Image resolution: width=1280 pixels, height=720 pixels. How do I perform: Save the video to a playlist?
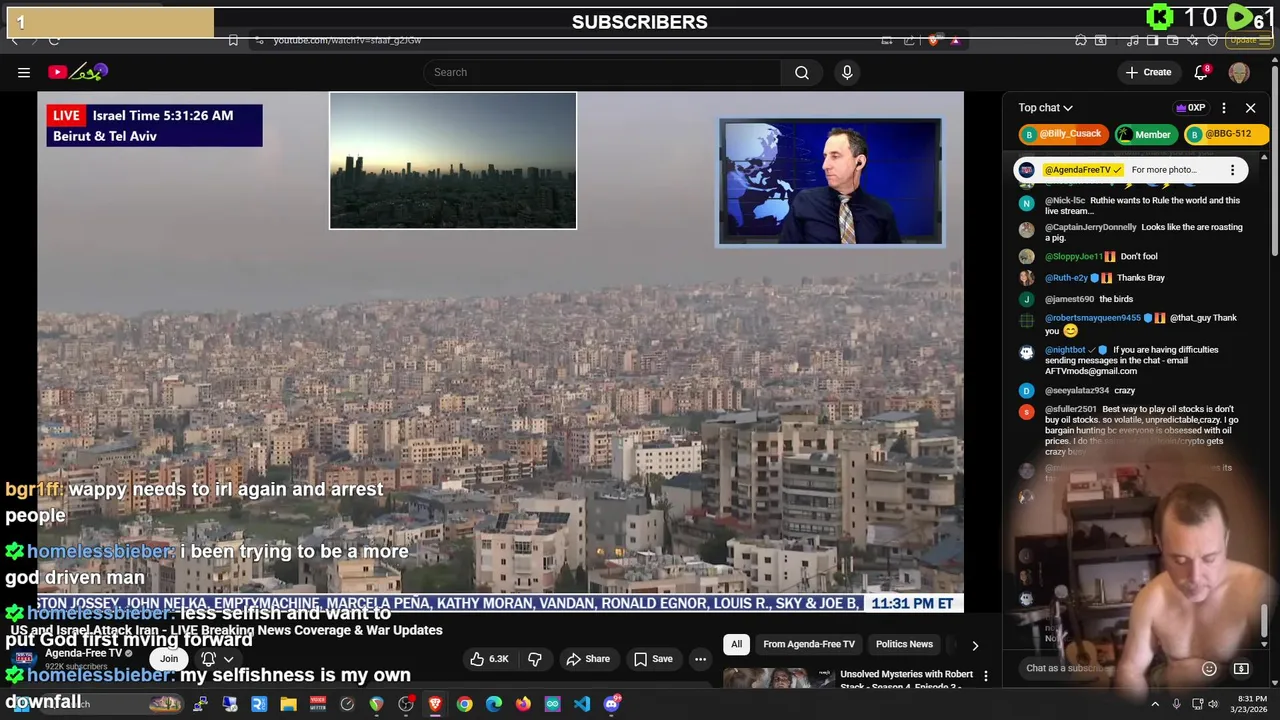click(652, 659)
